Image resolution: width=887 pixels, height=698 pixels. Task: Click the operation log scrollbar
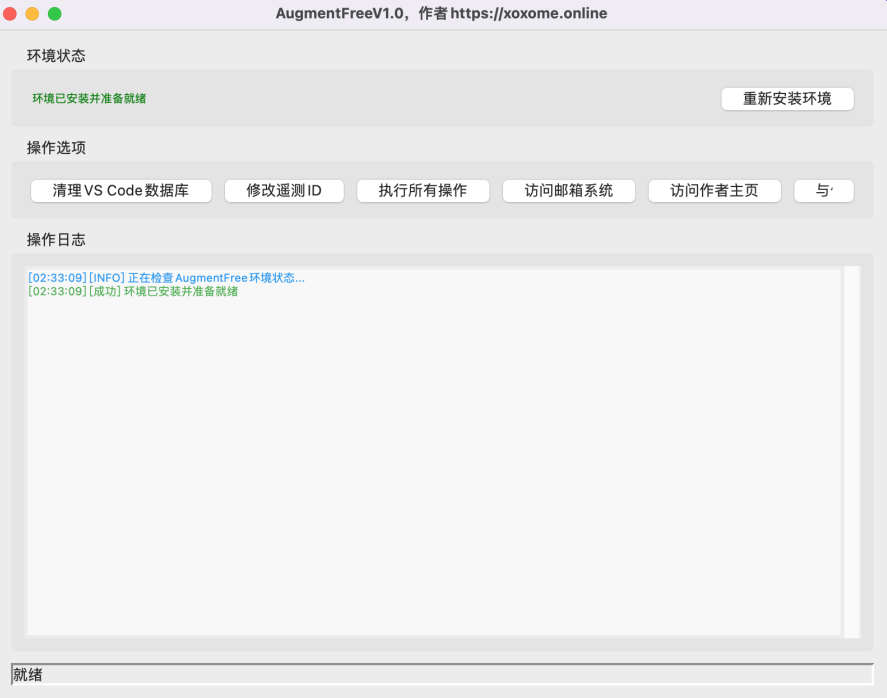pyautogui.click(x=851, y=452)
